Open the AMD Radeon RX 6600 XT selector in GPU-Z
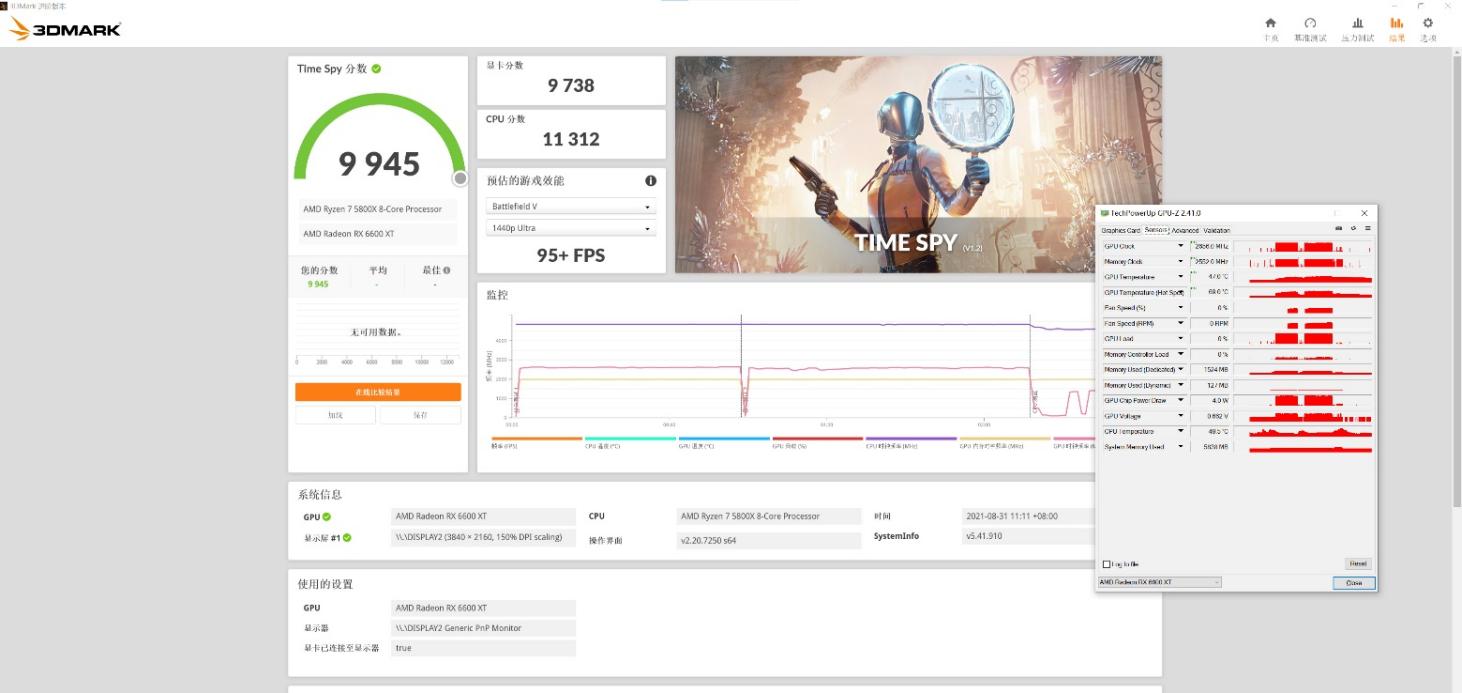Image resolution: width=1462 pixels, height=693 pixels. pyautogui.click(x=1160, y=582)
